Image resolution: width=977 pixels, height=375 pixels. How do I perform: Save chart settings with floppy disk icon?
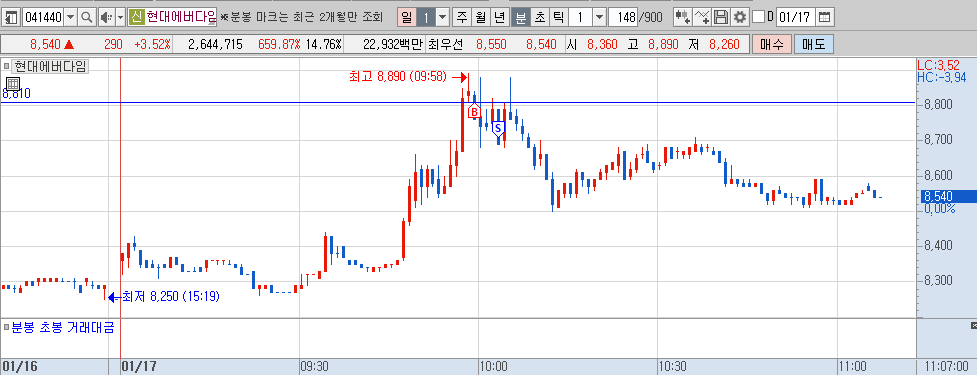721,17
